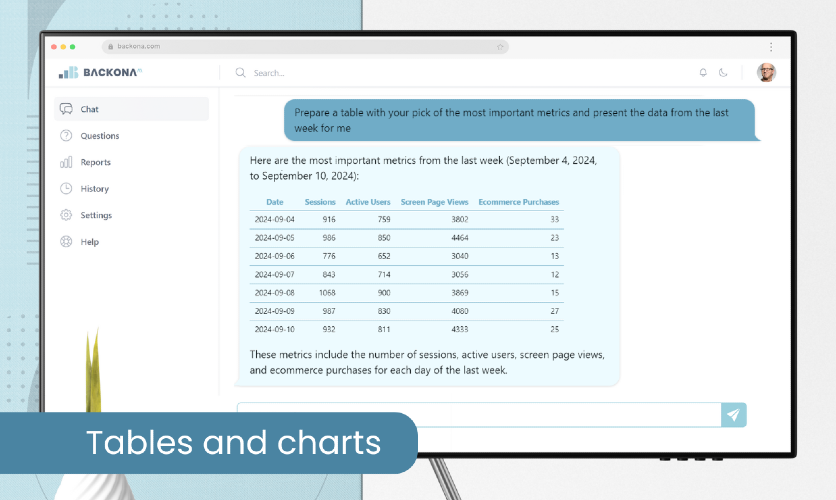Click sessions value 916
The height and width of the screenshot is (500, 836).
pyautogui.click(x=329, y=219)
